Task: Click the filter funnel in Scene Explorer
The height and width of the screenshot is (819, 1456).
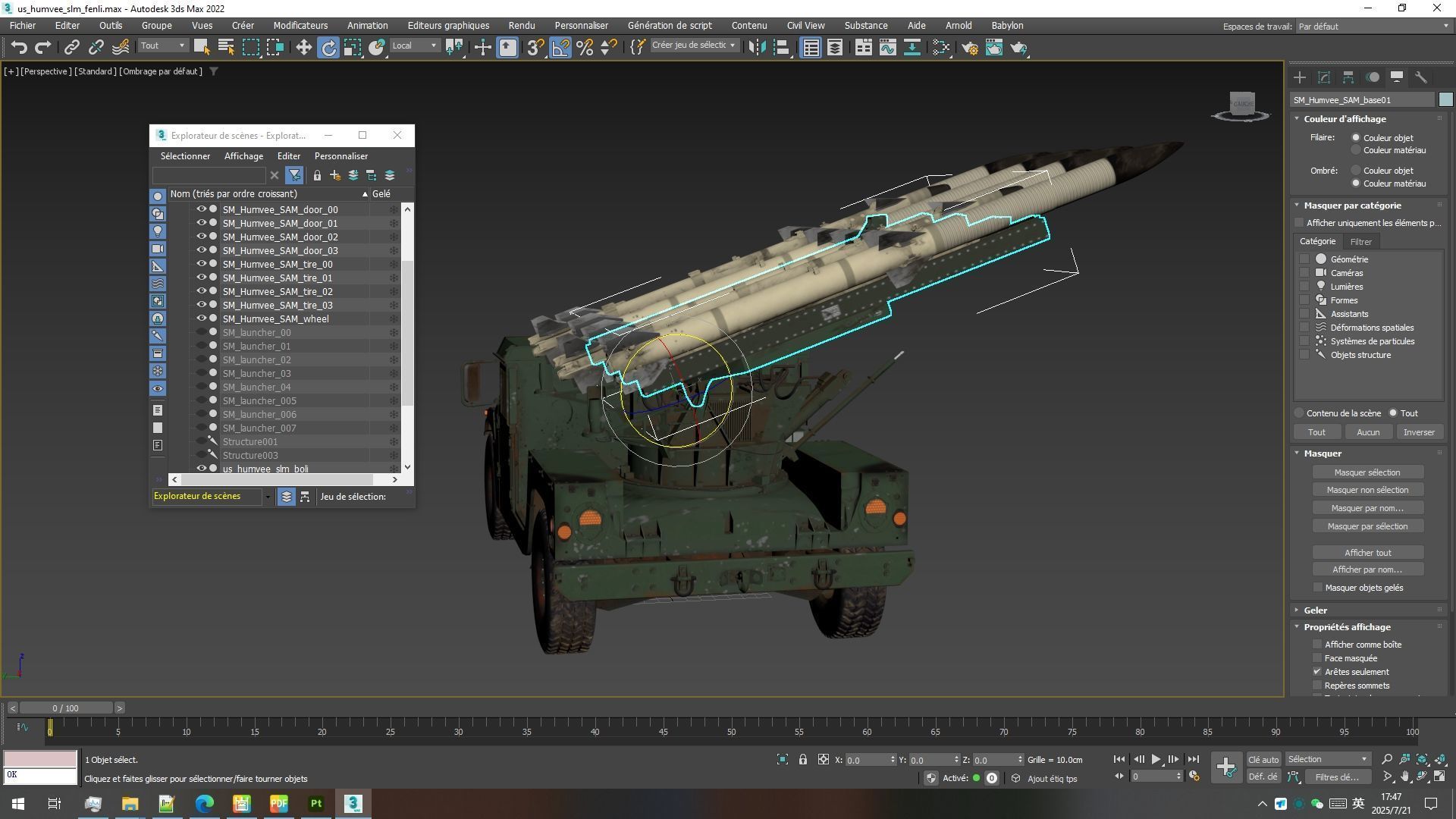Action: [x=294, y=175]
